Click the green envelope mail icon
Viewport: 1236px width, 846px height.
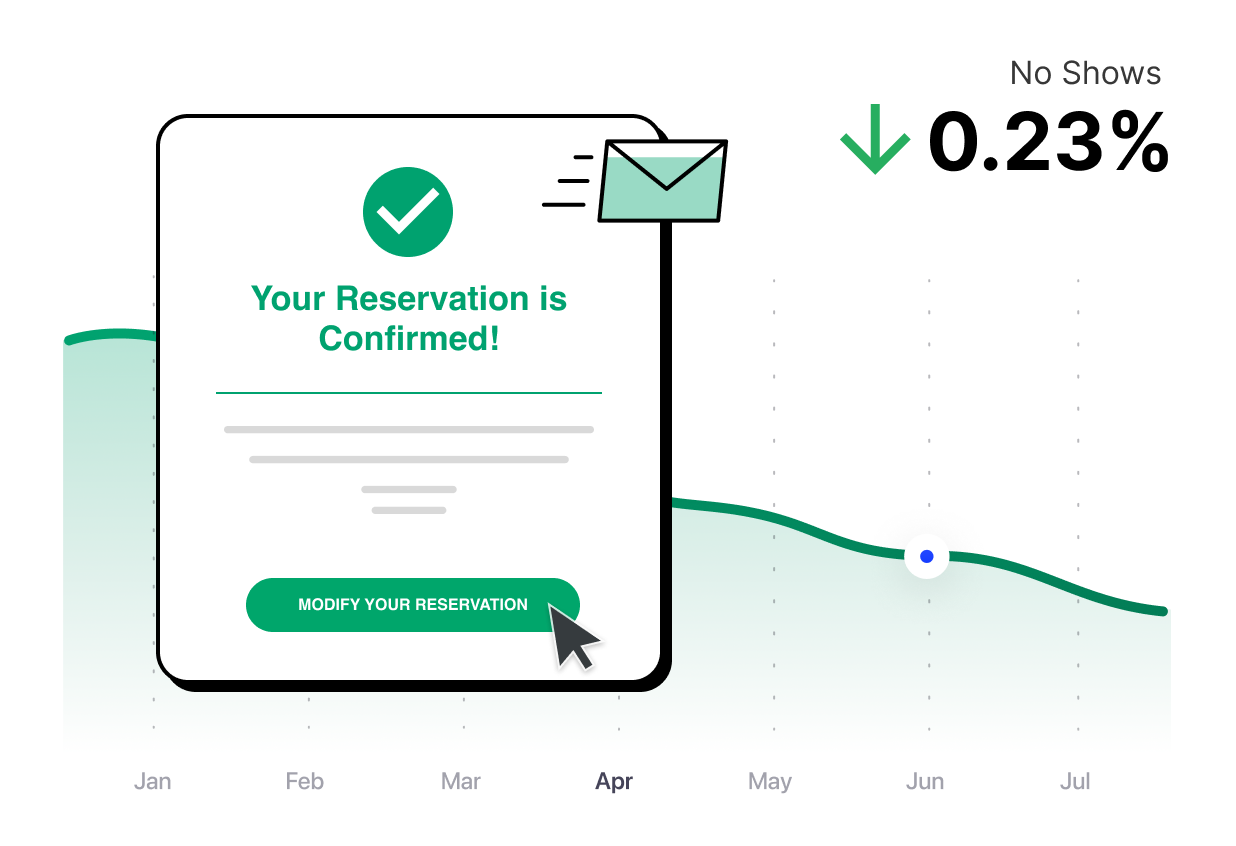coord(662,181)
